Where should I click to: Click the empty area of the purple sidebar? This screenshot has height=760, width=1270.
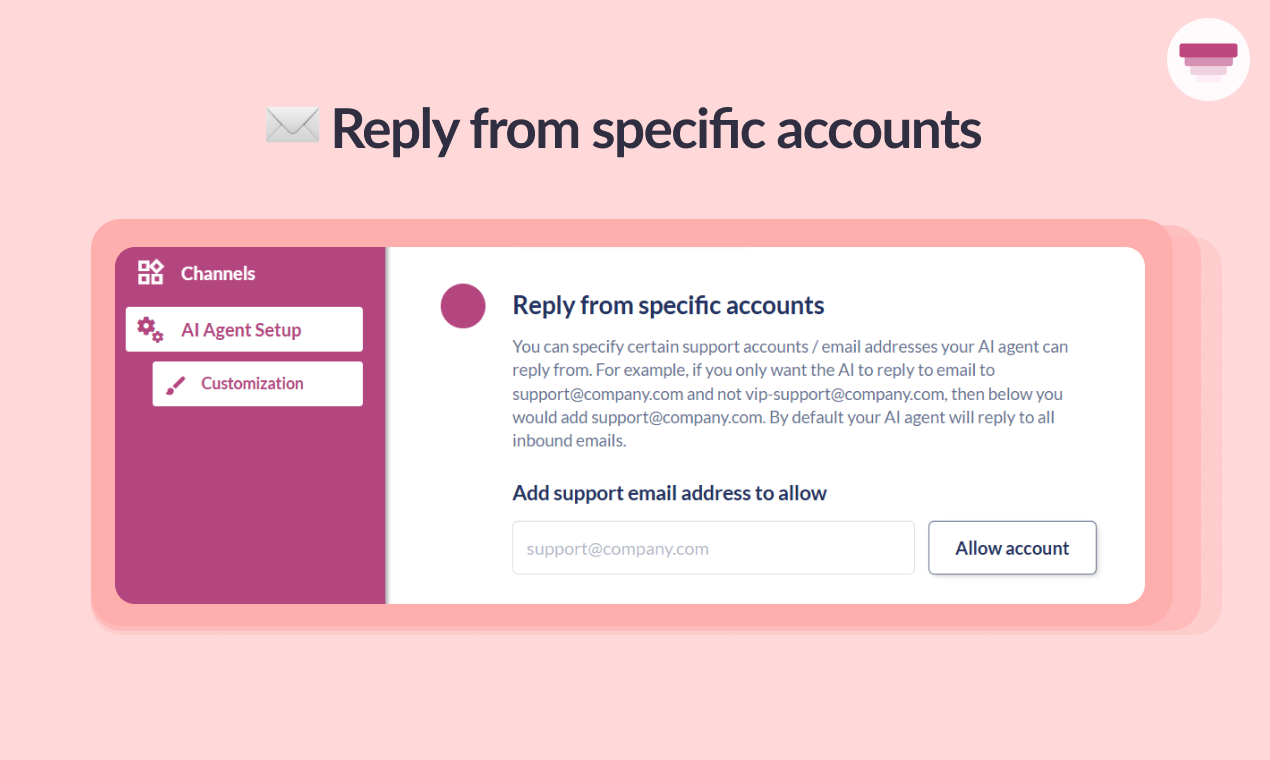click(250, 510)
